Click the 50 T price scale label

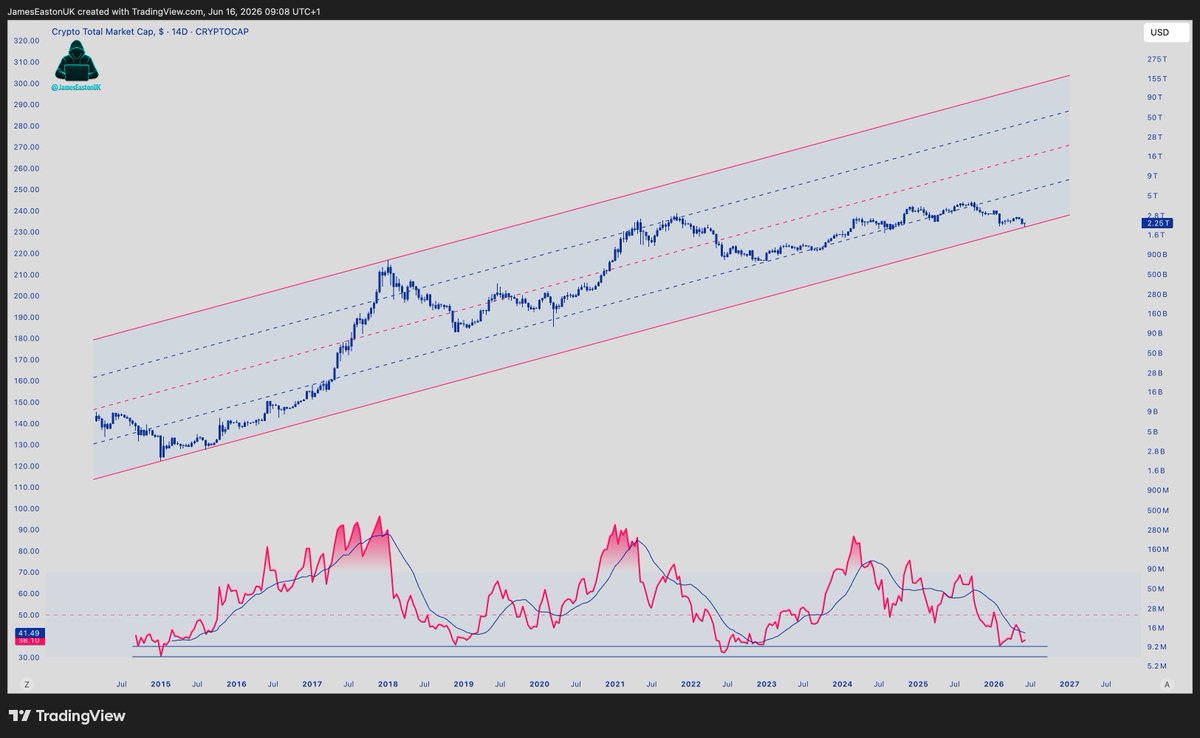tap(1155, 117)
